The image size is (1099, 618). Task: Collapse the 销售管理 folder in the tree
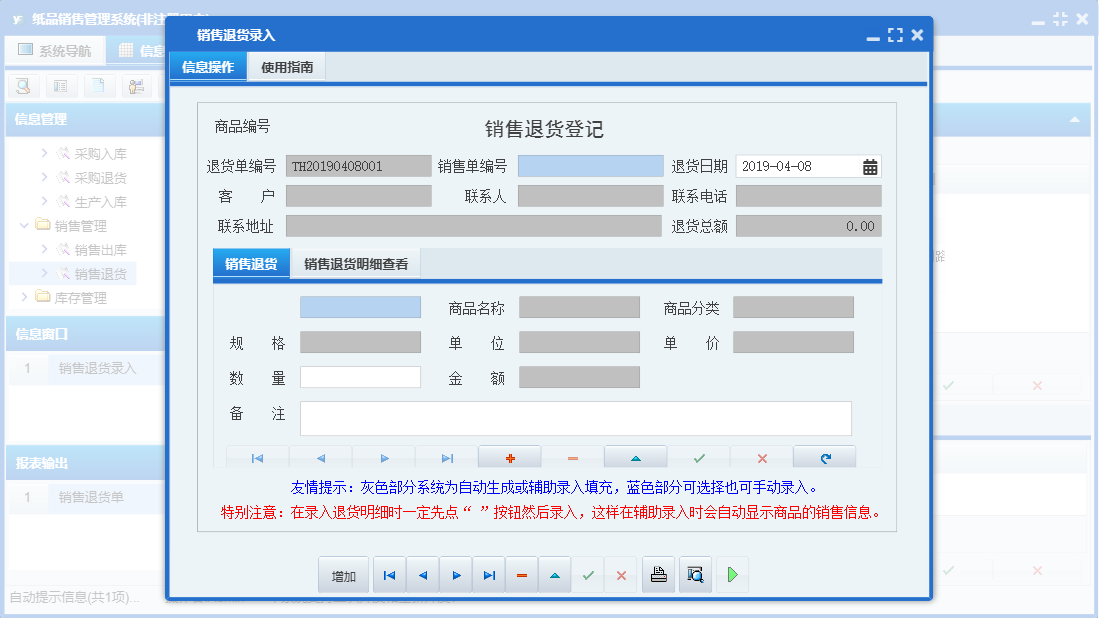point(23,225)
